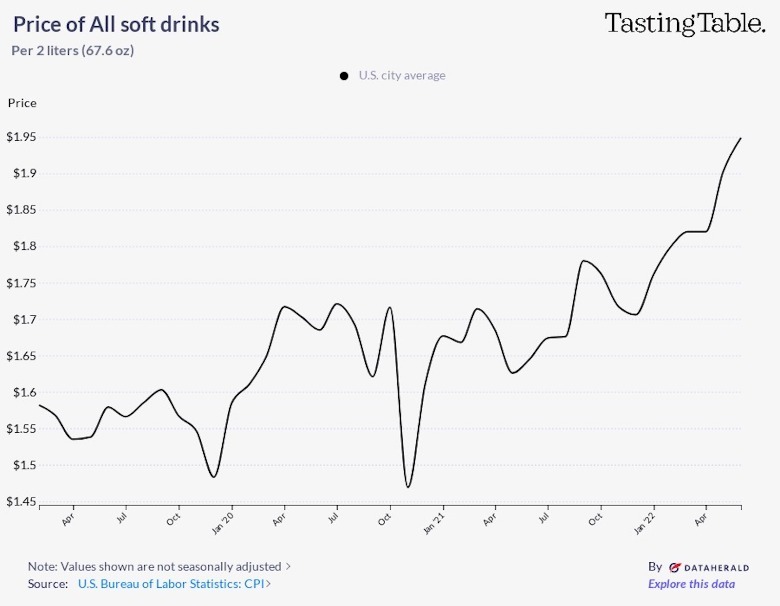This screenshot has width=780, height=606.
Task: Click the $1.95 y-axis label
Action: click(20, 137)
